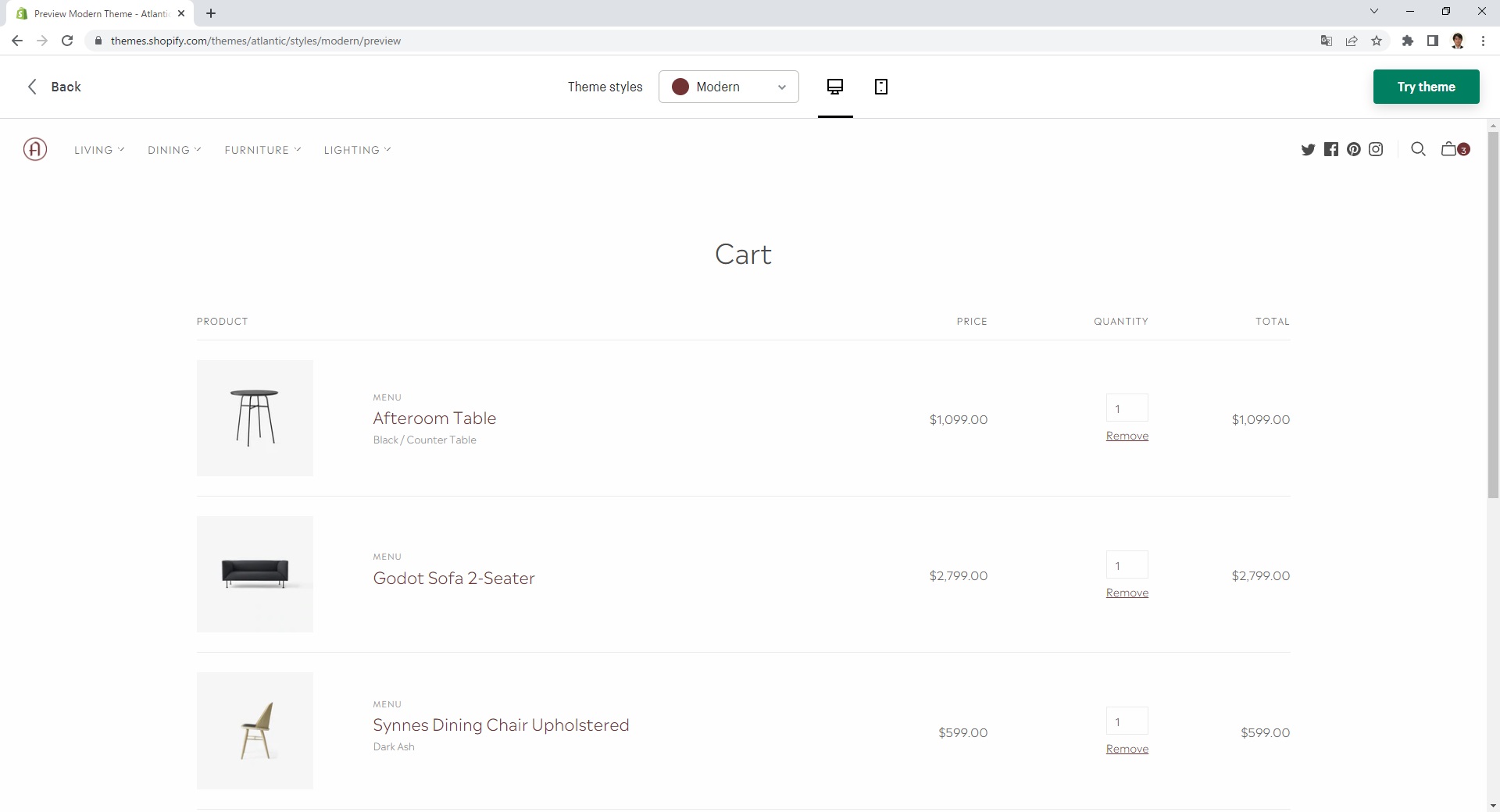Click quantity field for Afteroom Table
Screen dimensions: 1500x812
(1127, 408)
